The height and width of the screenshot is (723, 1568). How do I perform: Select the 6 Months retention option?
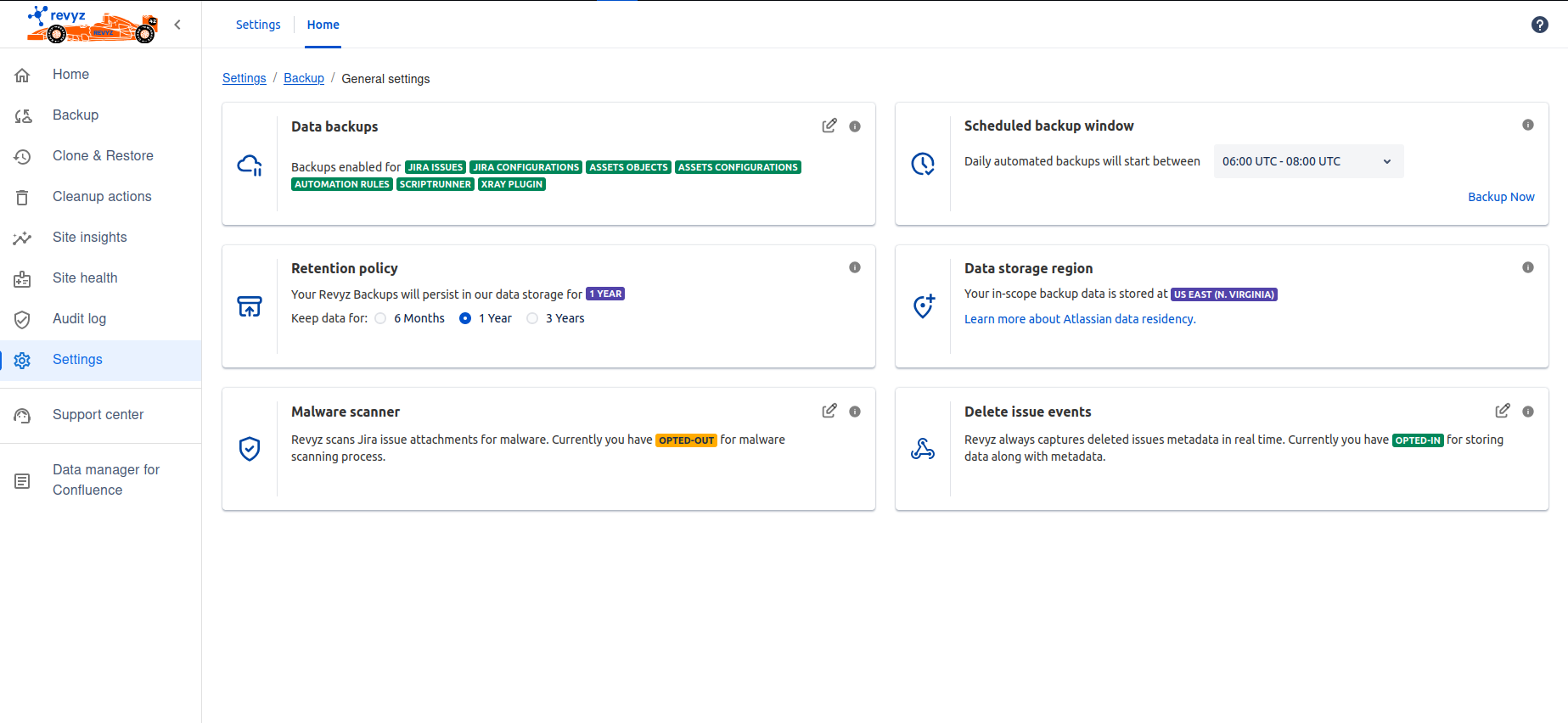click(x=381, y=318)
